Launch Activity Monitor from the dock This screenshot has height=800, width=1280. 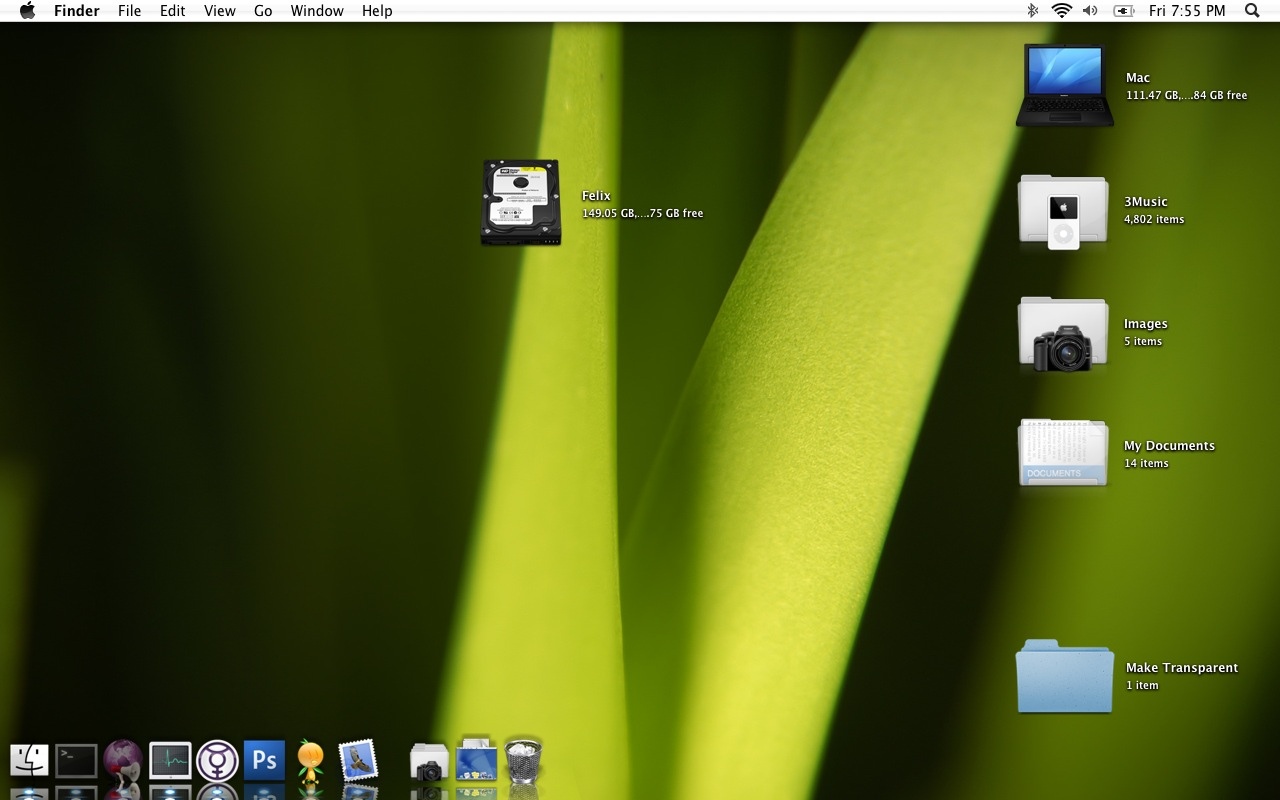[170, 761]
